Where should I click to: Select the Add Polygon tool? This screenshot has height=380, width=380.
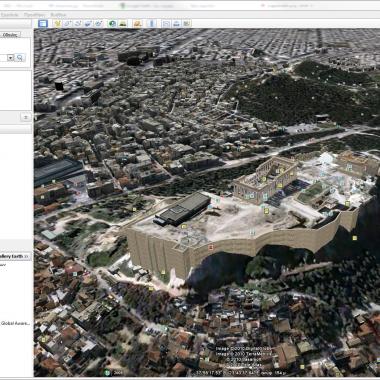pyautogui.click(x=68, y=23)
